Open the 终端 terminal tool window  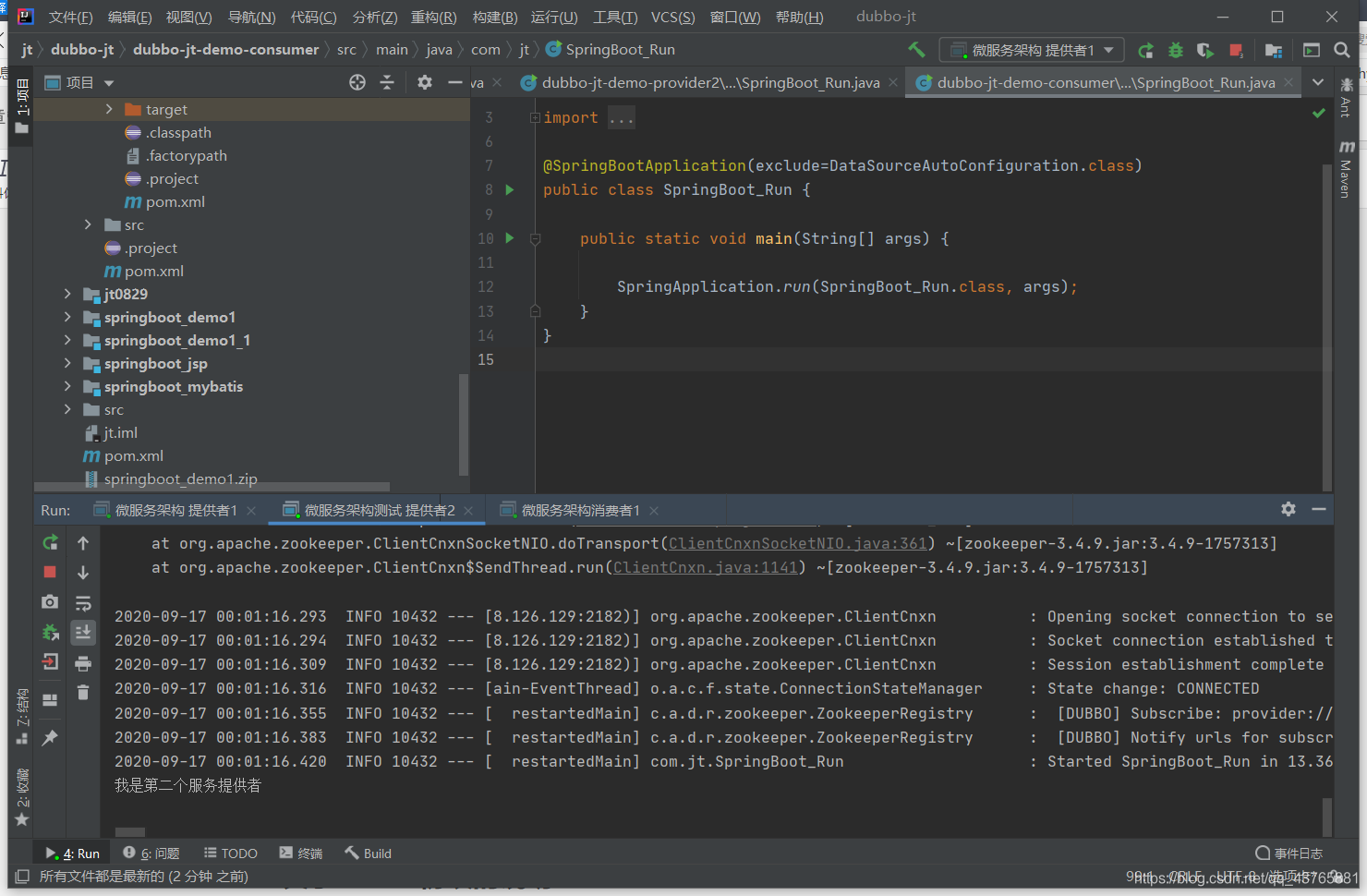tap(301, 854)
